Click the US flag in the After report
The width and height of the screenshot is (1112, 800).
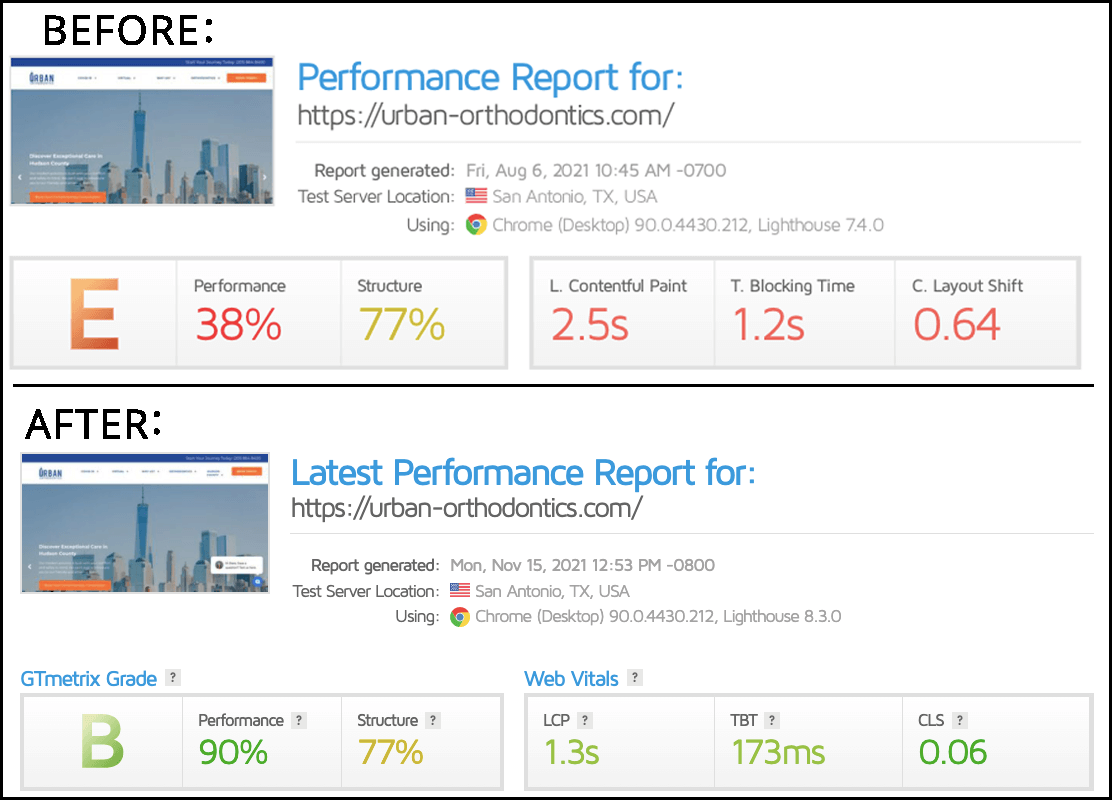click(460, 590)
